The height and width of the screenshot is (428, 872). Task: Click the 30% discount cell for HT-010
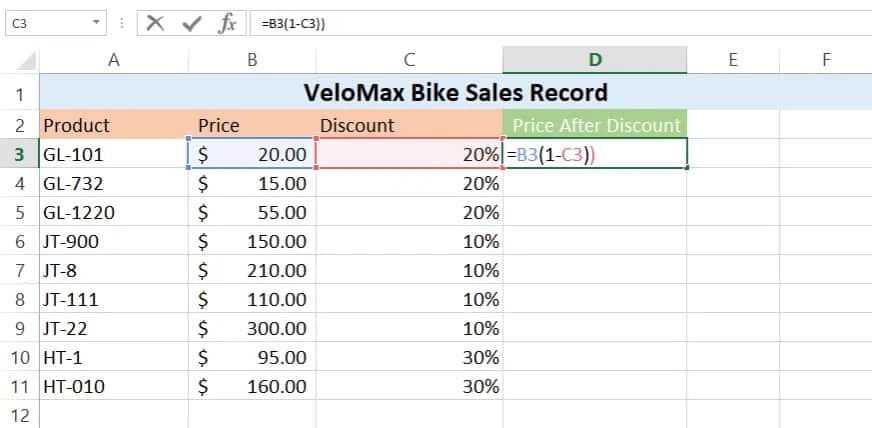409,386
